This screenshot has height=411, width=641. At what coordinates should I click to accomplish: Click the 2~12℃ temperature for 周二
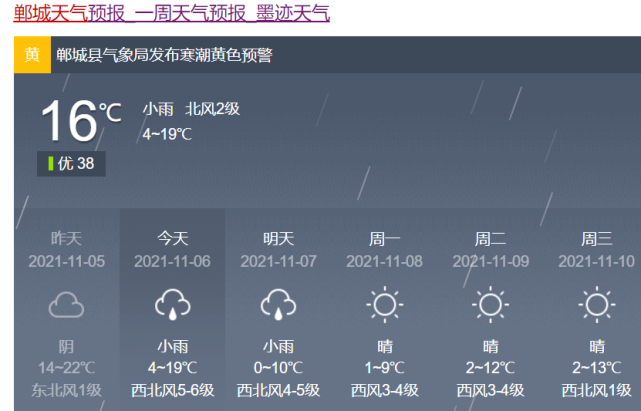[490, 368]
